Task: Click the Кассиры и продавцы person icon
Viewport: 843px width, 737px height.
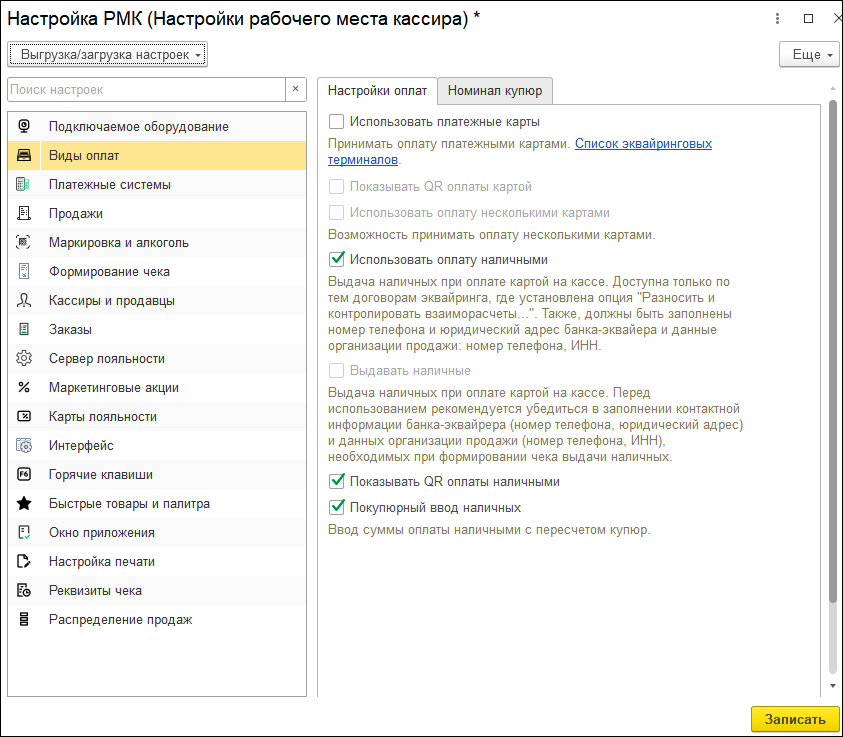Action: tap(25, 301)
